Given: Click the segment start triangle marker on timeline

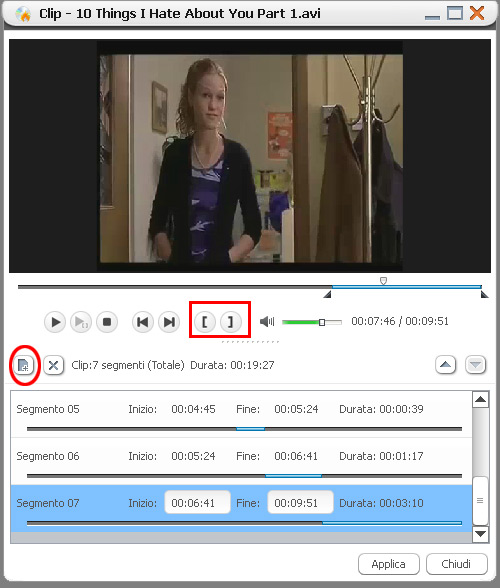Looking at the screenshot, I should pyautogui.click(x=327, y=294).
